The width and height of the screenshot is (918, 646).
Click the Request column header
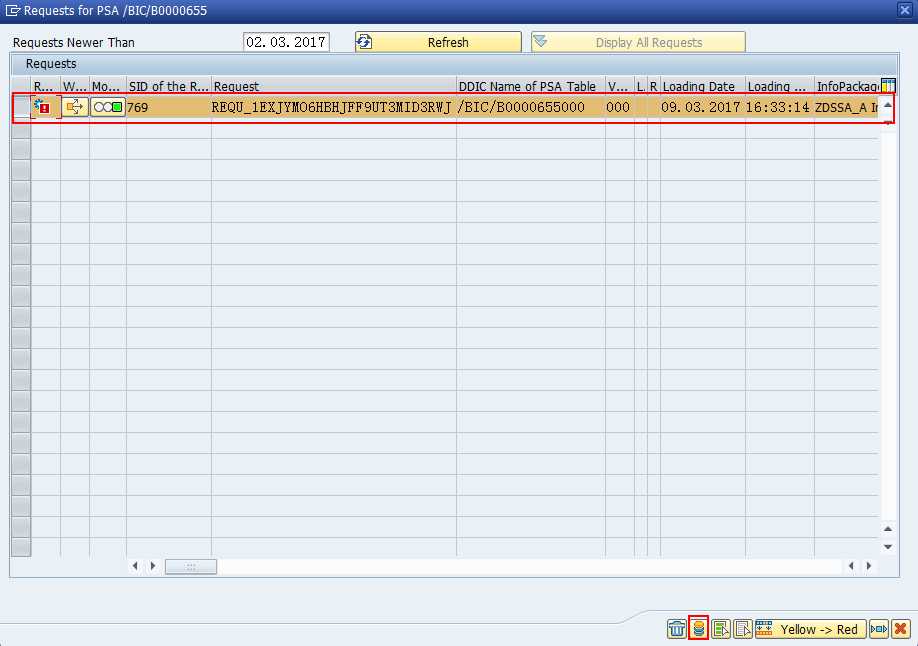click(334, 86)
